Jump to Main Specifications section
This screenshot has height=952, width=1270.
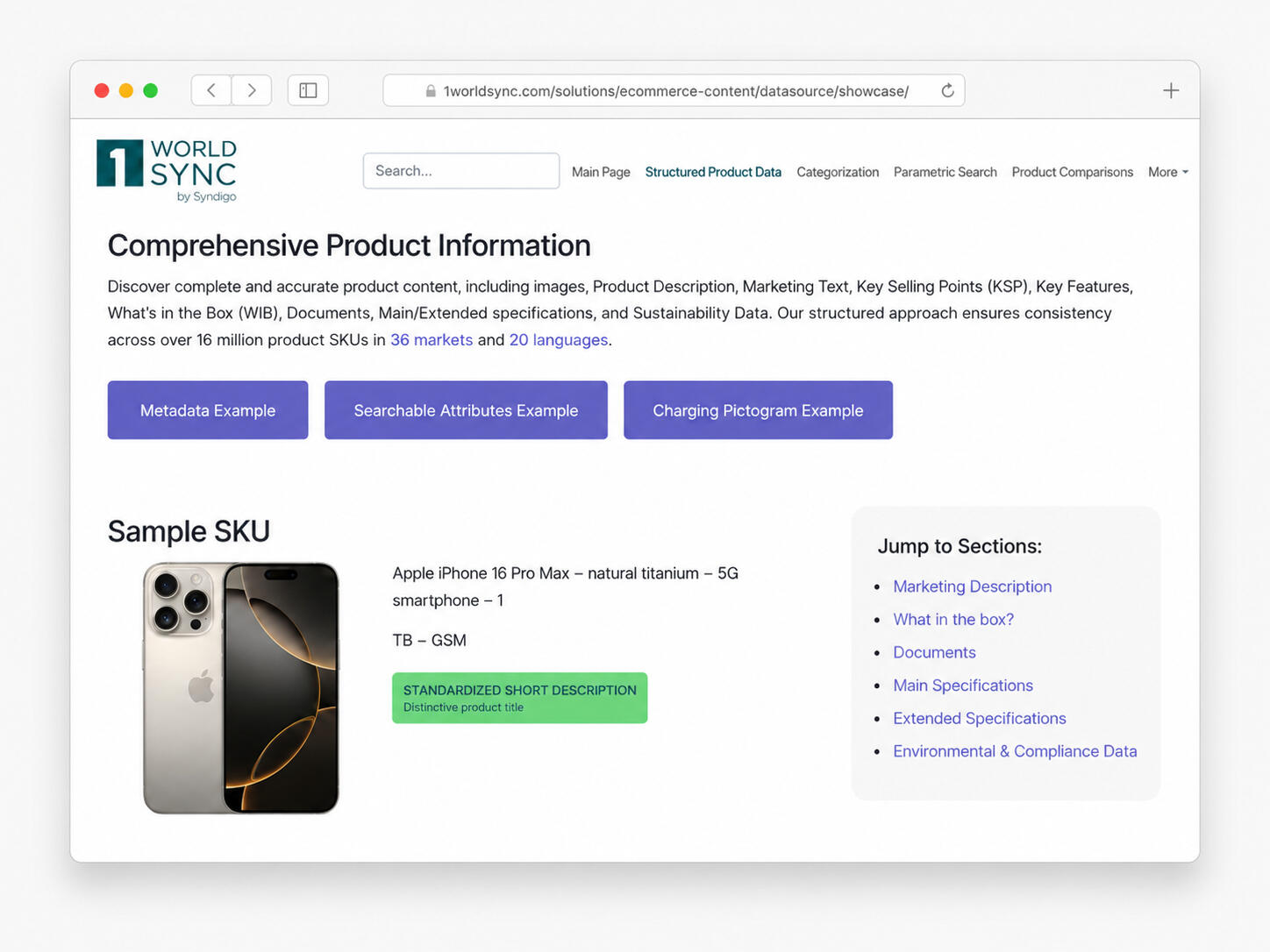963,686
